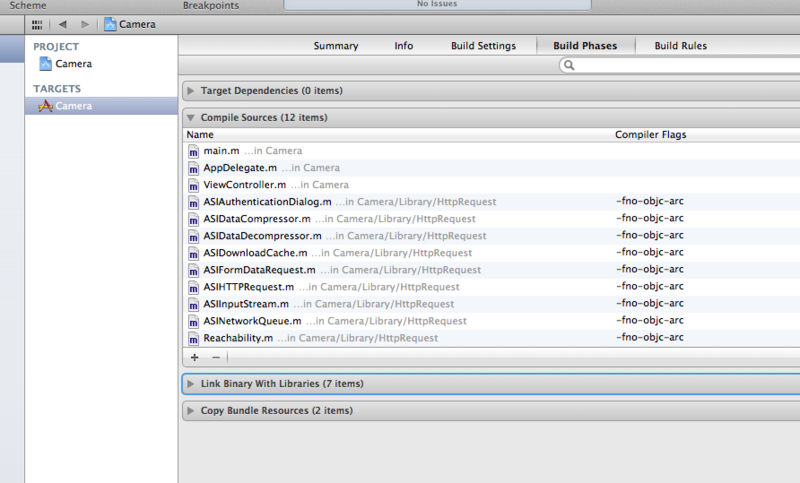Select the Reachability.m row name
800x483 pixels.
pyautogui.click(x=238, y=338)
